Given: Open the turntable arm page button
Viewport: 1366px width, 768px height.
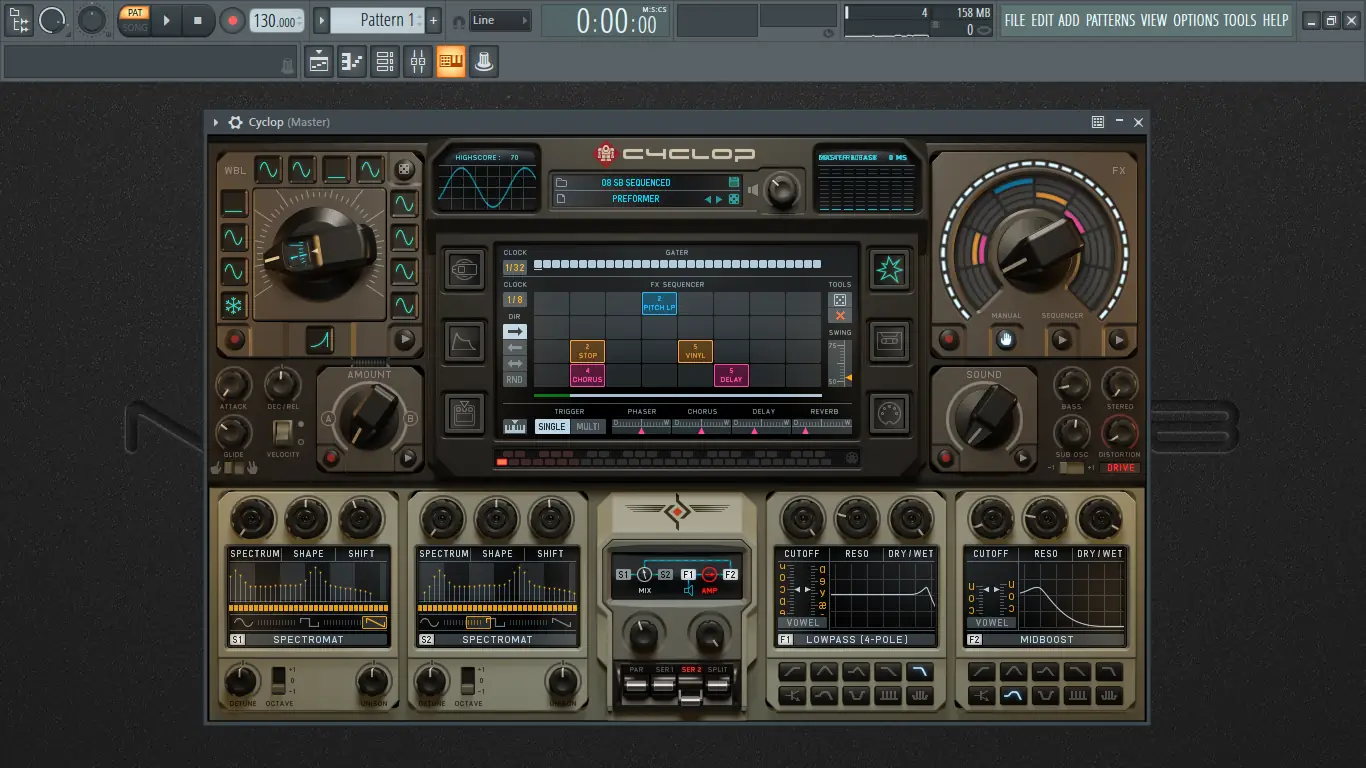Looking at the screenshot, I should click(464, 269).
